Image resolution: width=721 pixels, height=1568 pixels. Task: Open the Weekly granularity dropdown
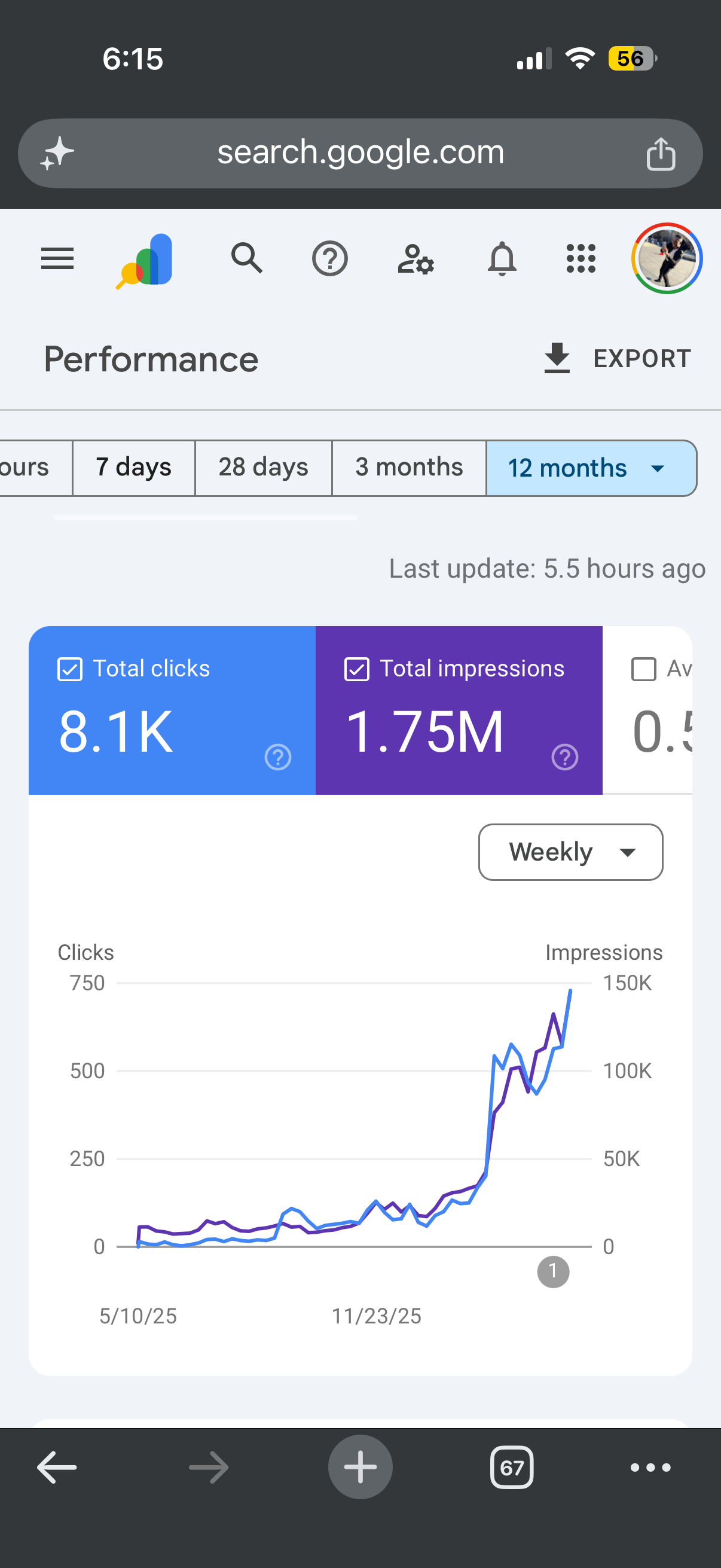[571, 852]
